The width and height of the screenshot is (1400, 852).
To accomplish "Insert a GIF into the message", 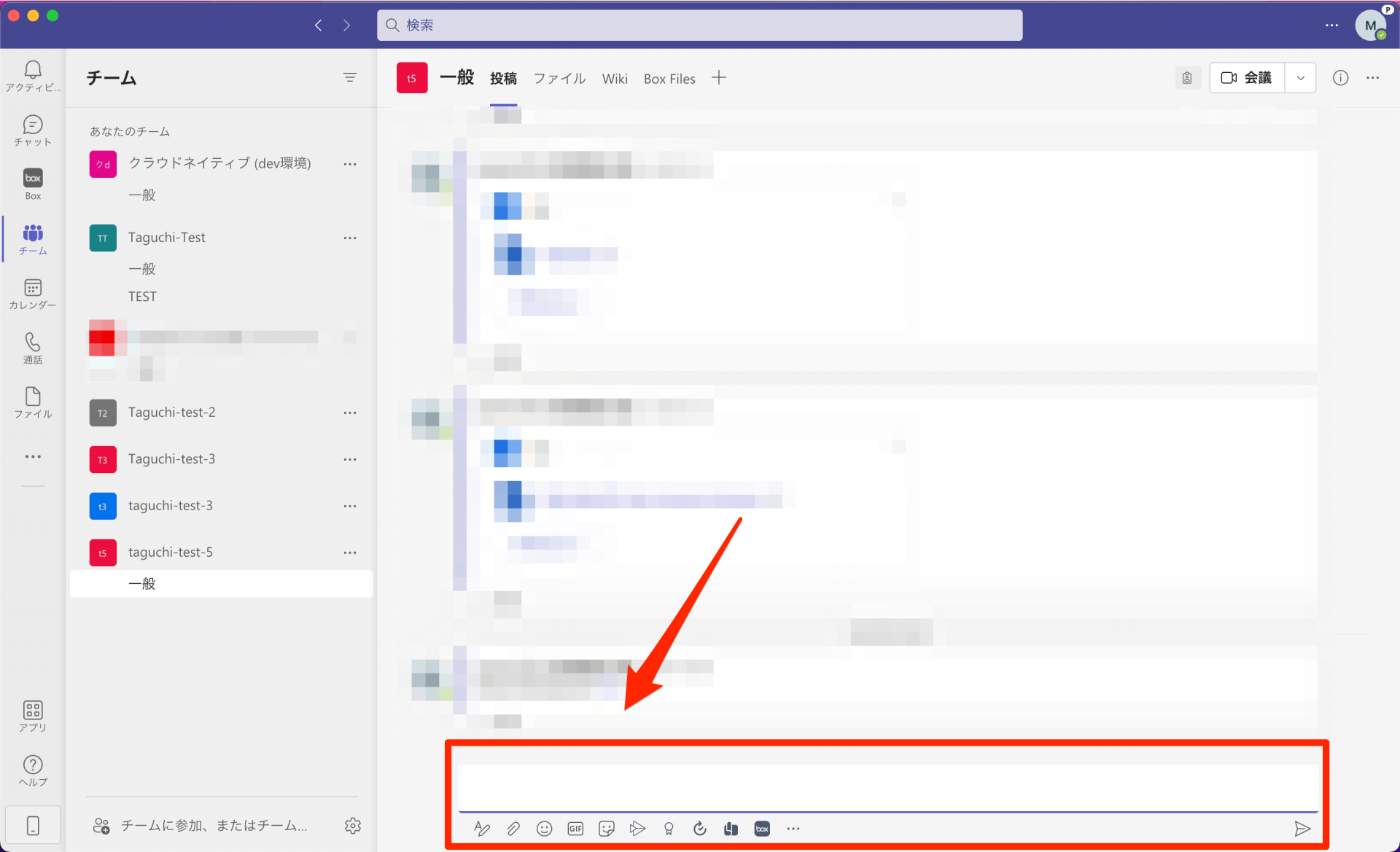I will [575, 828].
